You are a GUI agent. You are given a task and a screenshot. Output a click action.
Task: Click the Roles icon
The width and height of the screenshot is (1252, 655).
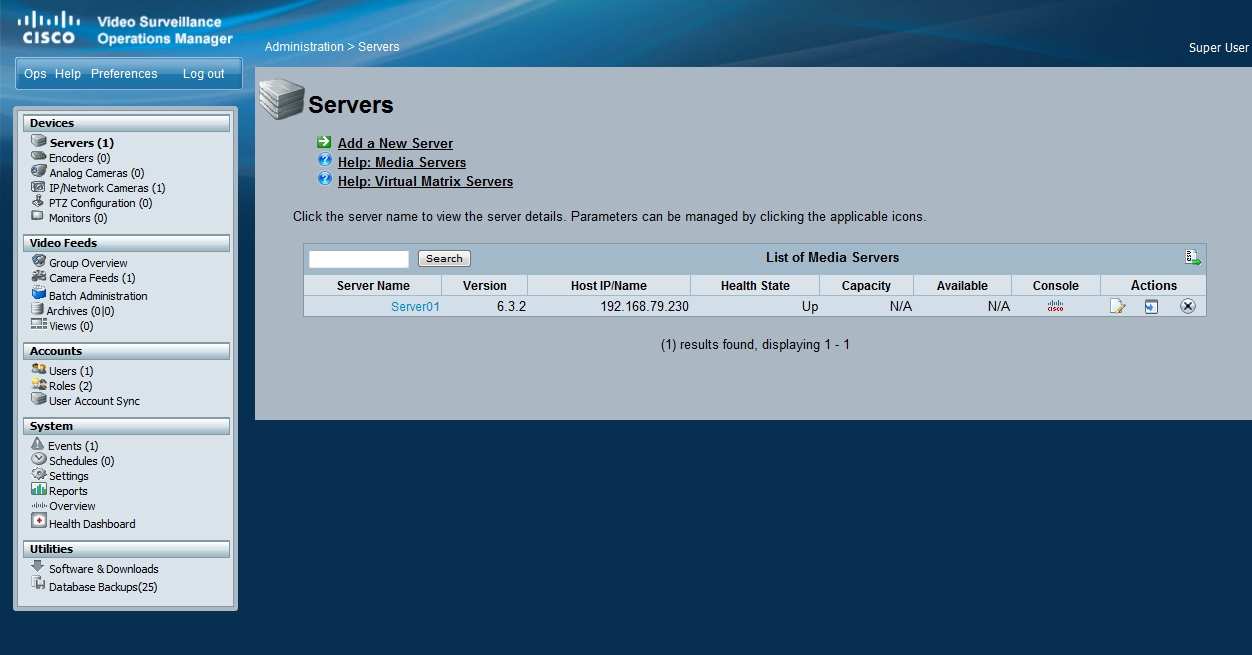tap(39, 384)
